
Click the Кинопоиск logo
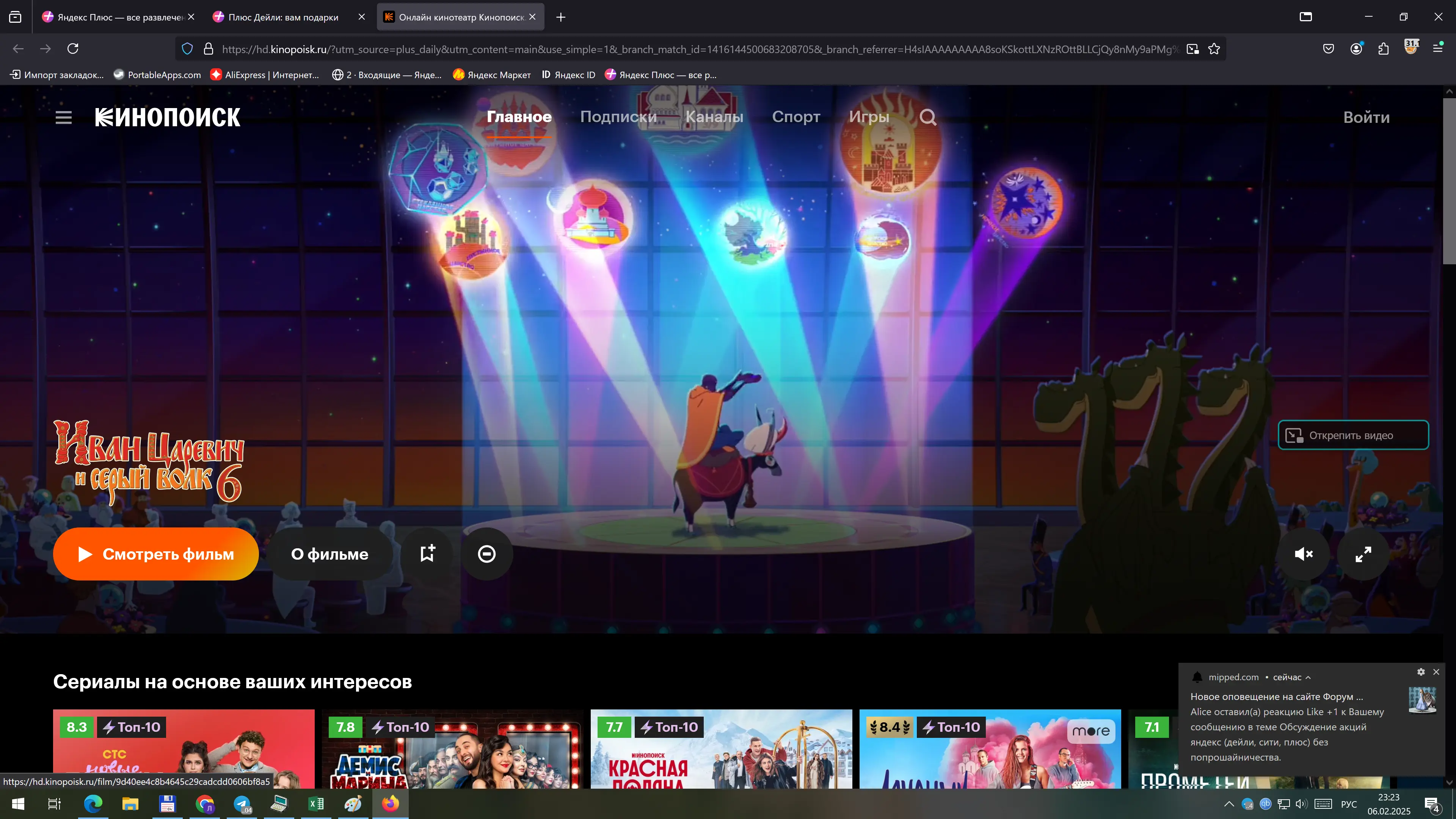point(168,118)
